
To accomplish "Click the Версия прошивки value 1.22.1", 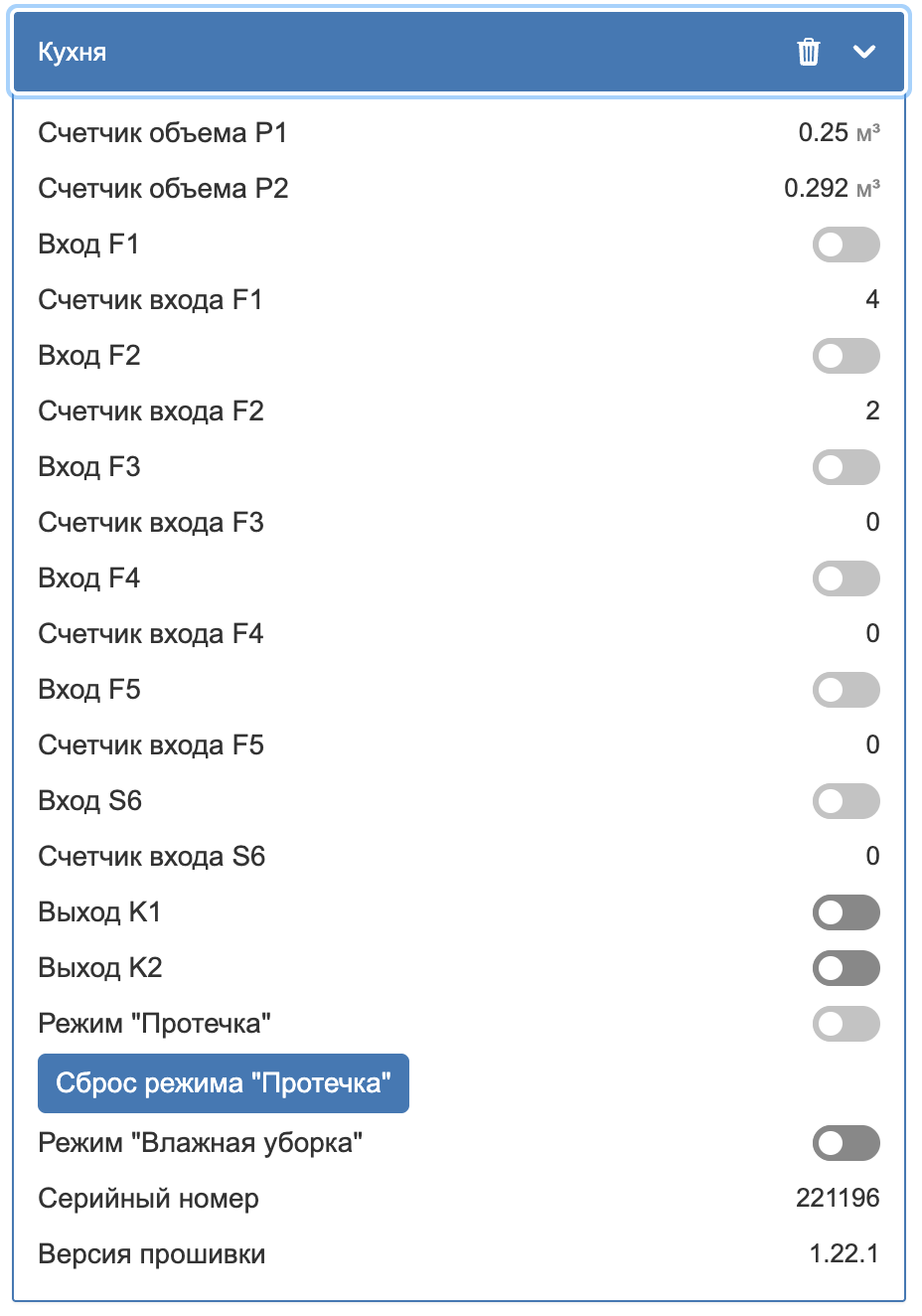I will pyautogui.click(x=844, y=1253).
